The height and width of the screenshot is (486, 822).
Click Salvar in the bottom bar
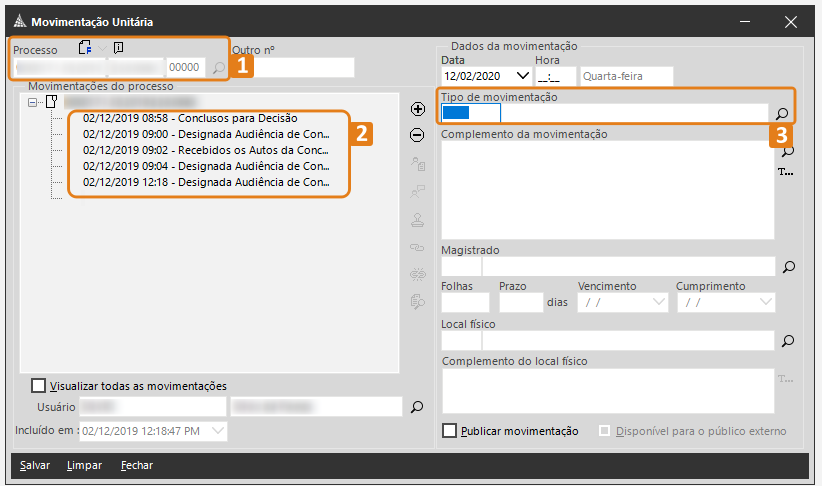click(x=34, y=465)
